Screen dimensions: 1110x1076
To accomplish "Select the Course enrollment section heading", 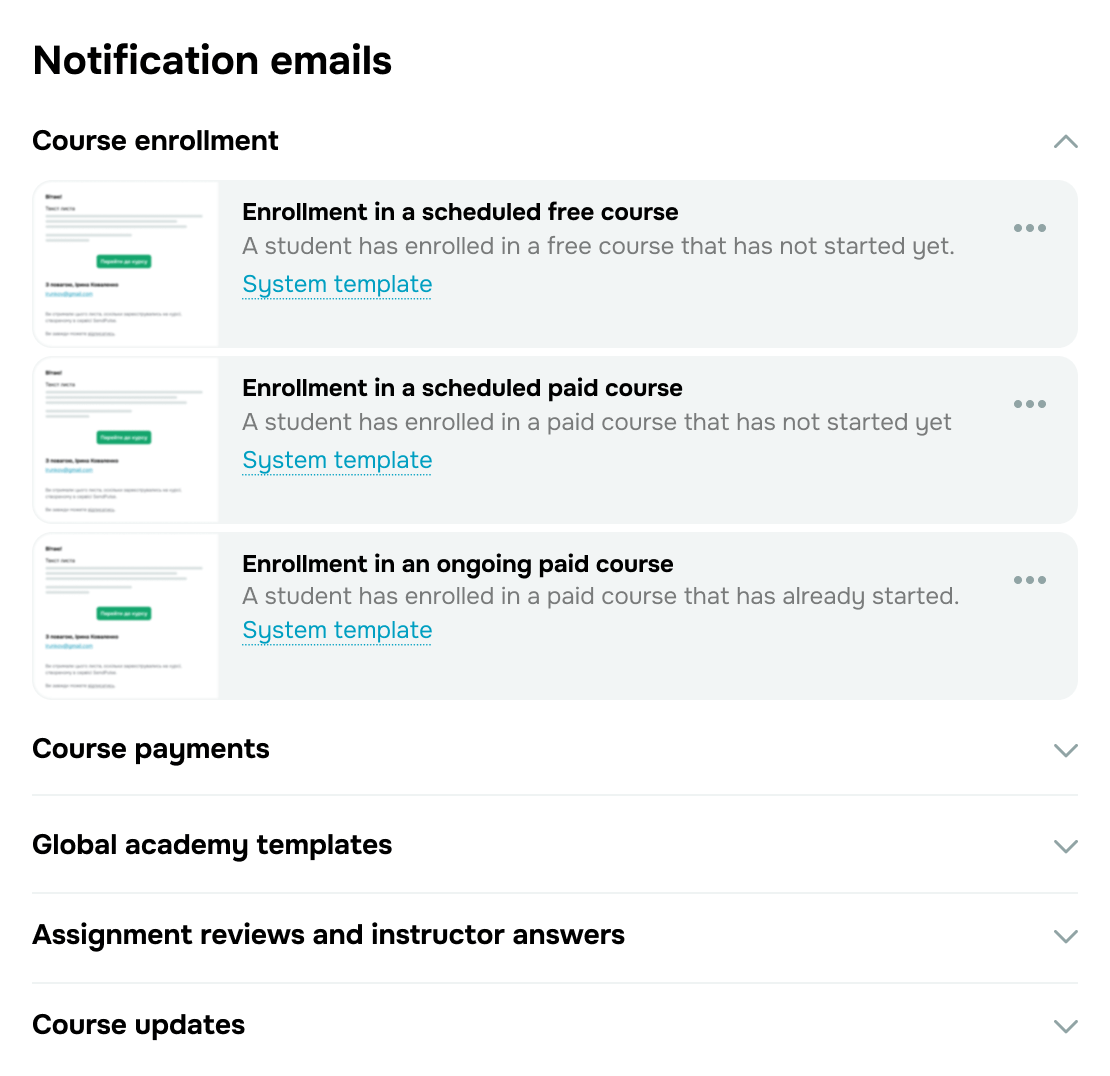I will pyautogui.click(x=155, y=141).
